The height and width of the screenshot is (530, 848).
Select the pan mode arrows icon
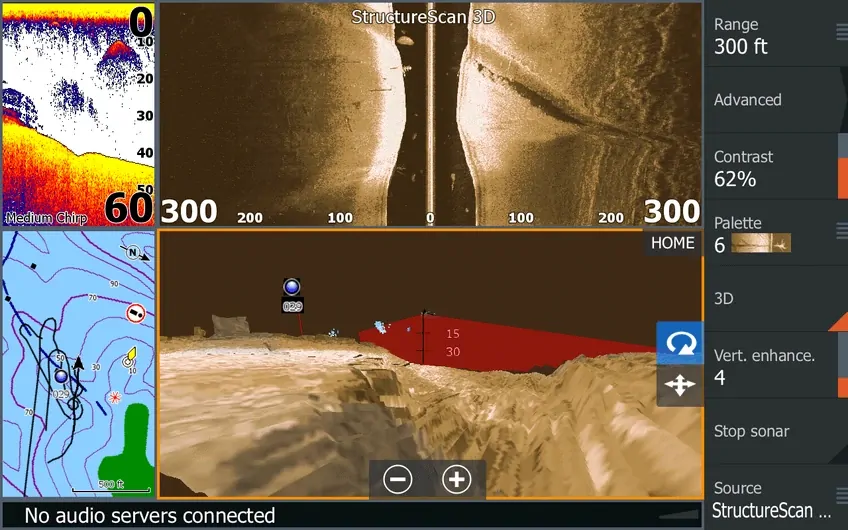(680, 385)
